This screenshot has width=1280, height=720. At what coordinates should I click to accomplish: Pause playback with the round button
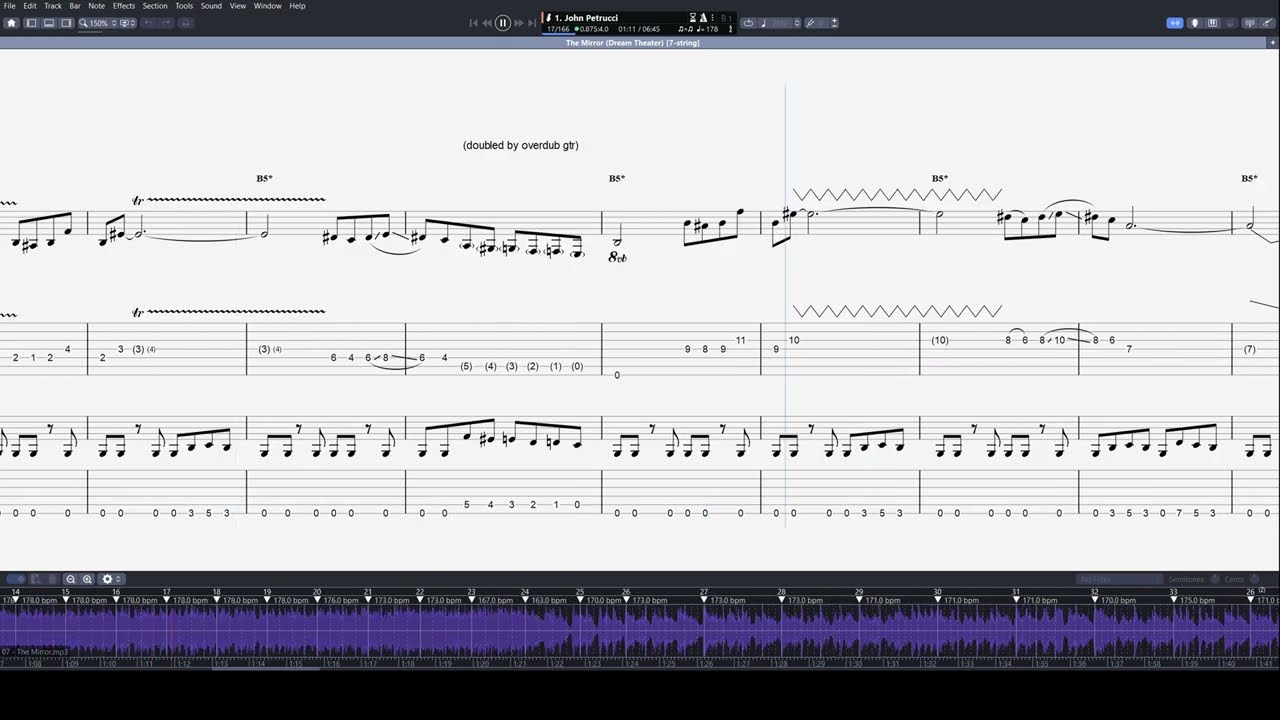(x=503, y=23)
